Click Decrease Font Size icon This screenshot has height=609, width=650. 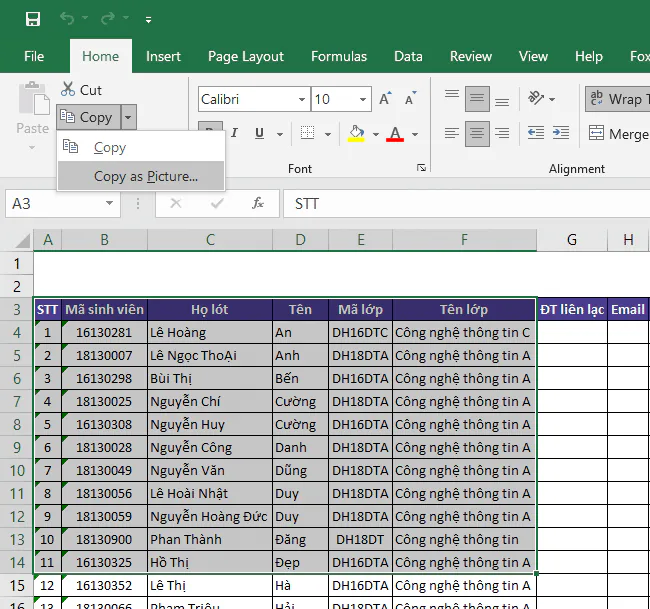coord(410,99)
